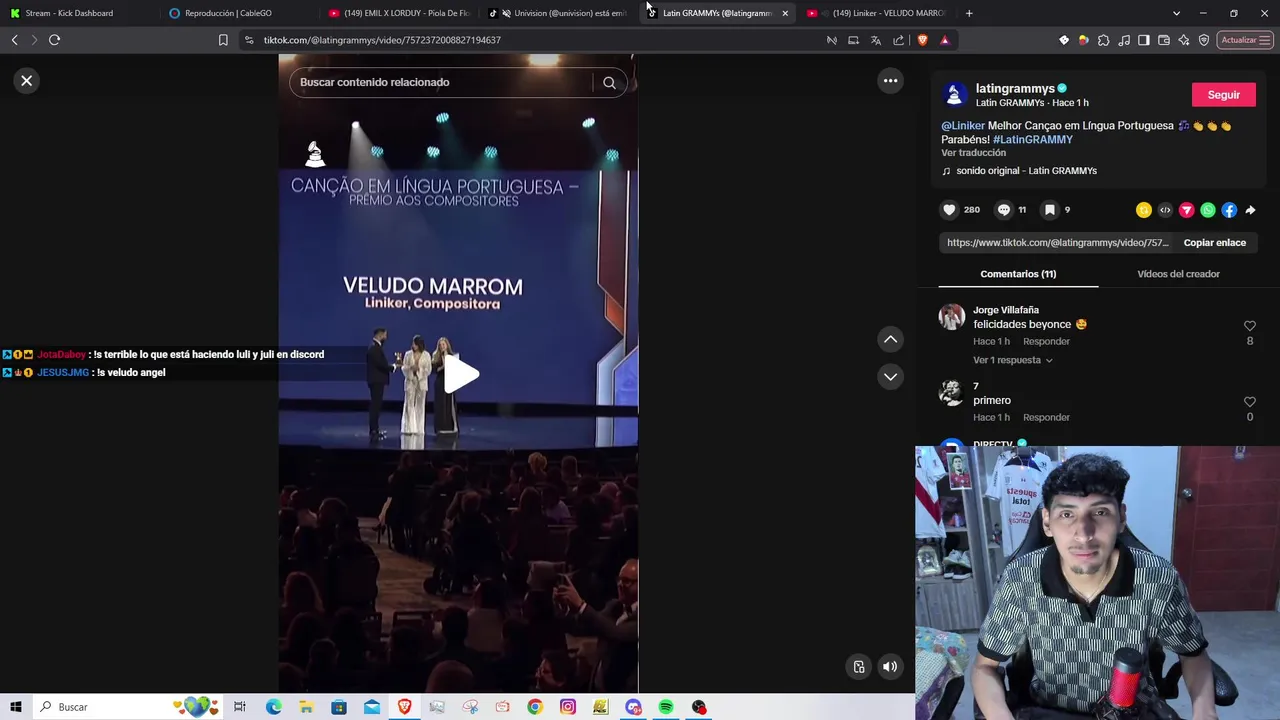Image resolution: width=1280 pixels, height=720 pixels.
Task: Open Instagram from the taskbar
Action: [x=568, y=707]
